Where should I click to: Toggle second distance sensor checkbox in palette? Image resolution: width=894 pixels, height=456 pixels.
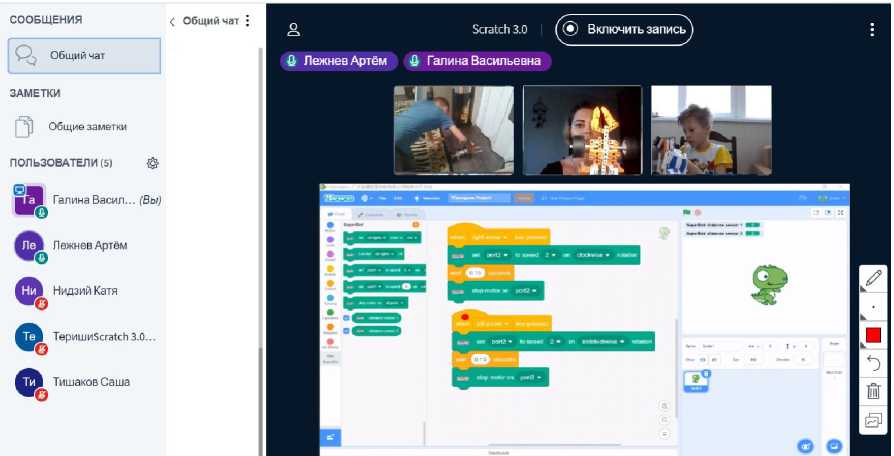click(347, 331)
